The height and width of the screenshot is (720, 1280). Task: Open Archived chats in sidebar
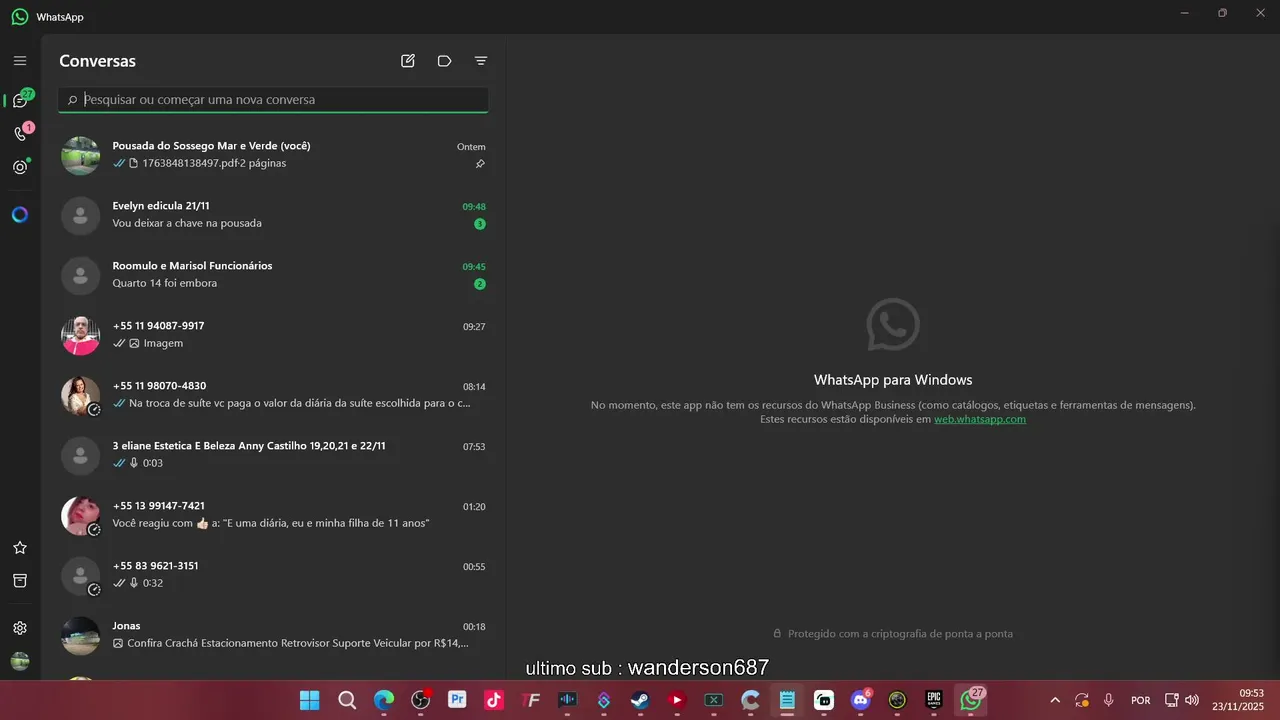click(x=20, y=581)
